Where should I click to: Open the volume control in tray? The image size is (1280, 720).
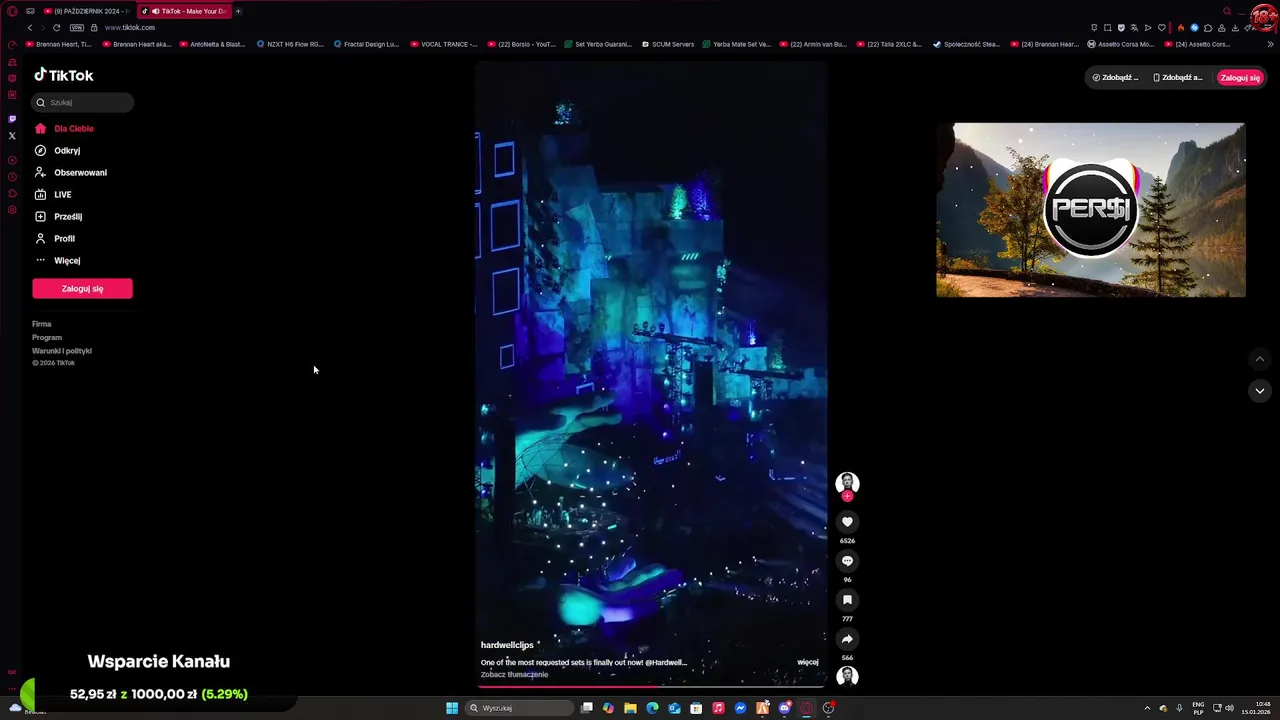click(1229, 708)
